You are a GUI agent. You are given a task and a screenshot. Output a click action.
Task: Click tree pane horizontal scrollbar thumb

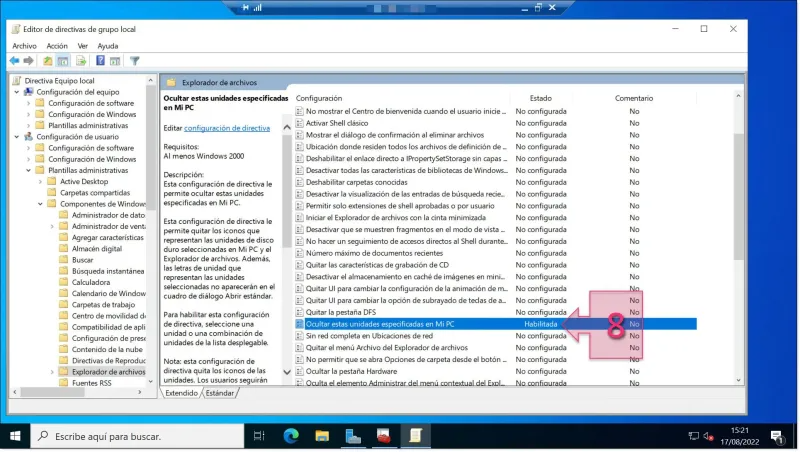pyautogui.click(x=52, y=392)
